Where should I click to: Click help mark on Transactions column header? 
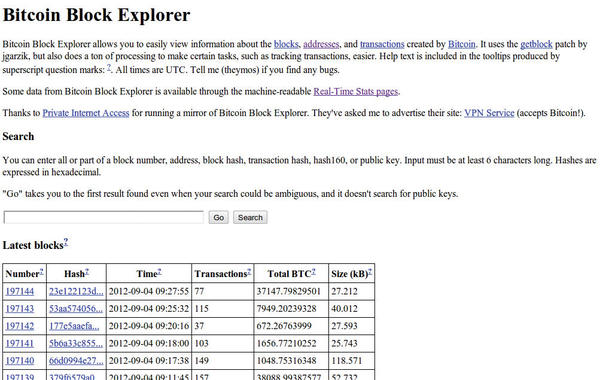(x=249, y=271)
